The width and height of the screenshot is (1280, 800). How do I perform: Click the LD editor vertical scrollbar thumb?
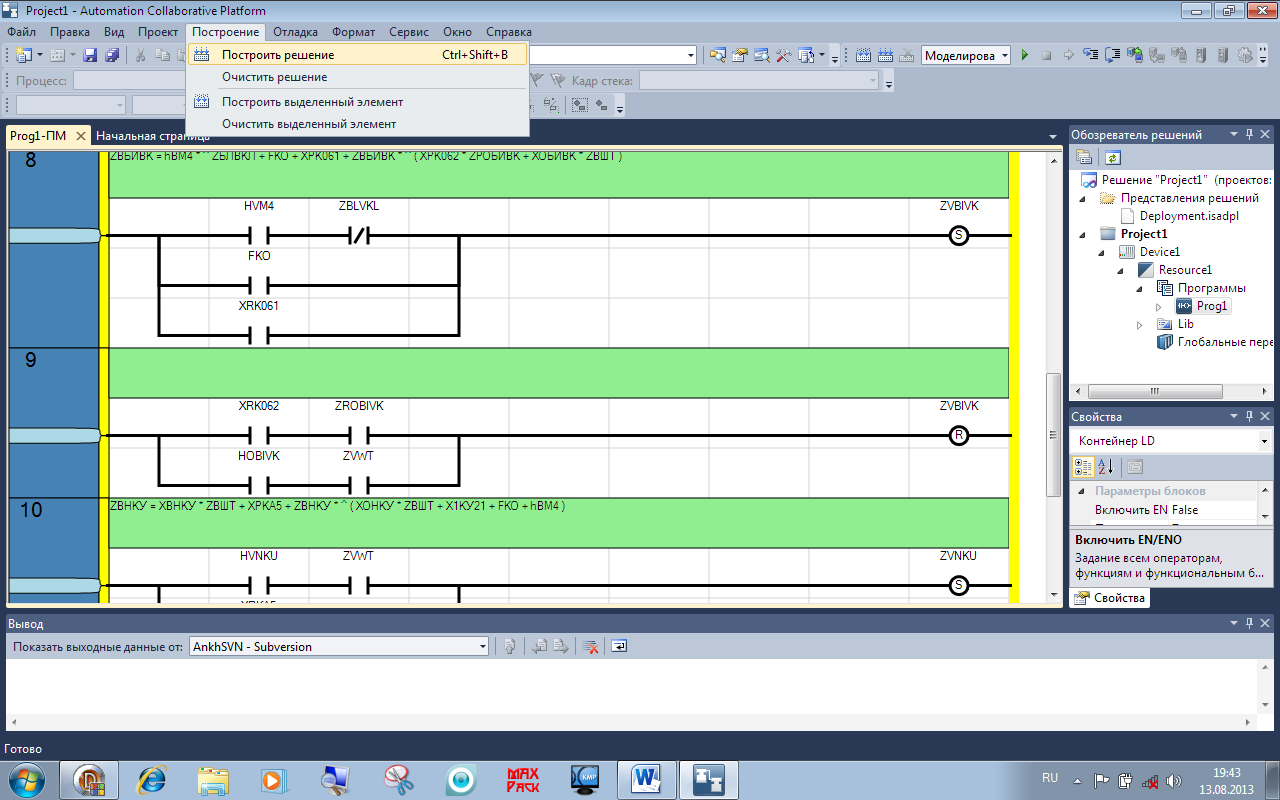point(1052,435)
